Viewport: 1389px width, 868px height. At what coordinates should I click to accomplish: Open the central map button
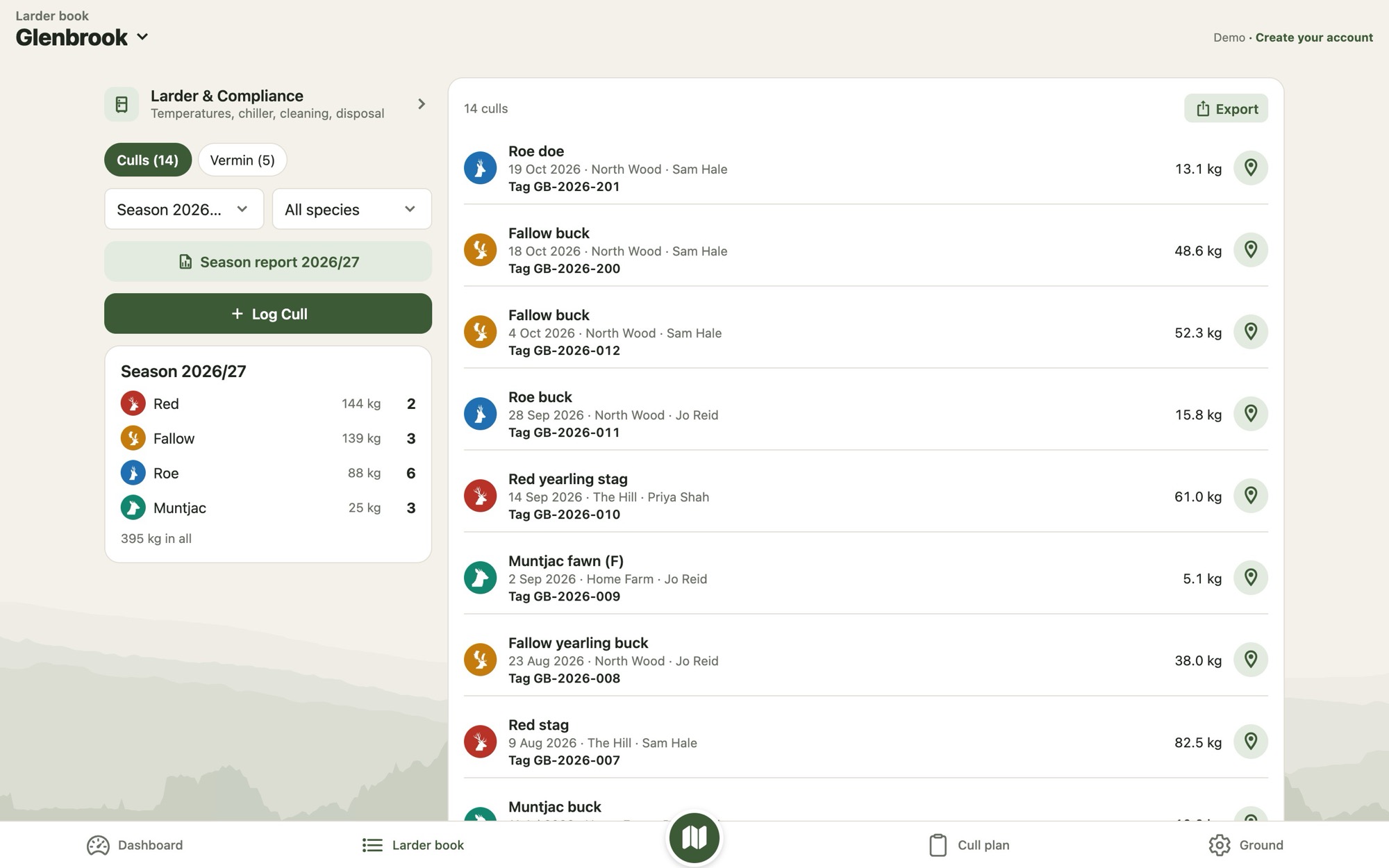pos(694,838)
